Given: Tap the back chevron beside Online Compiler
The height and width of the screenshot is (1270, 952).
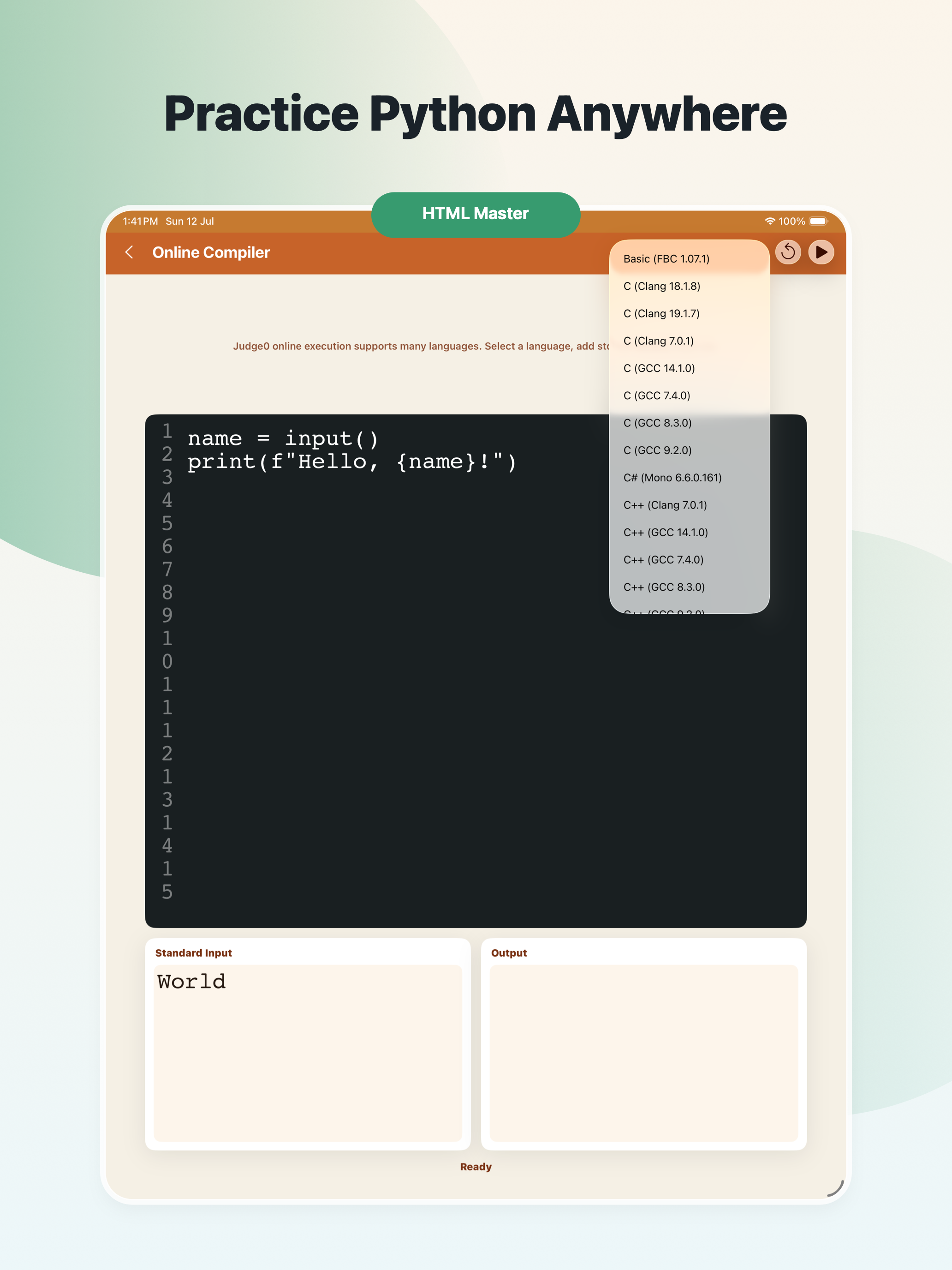Looking at the screenshot, I should 130,252.
